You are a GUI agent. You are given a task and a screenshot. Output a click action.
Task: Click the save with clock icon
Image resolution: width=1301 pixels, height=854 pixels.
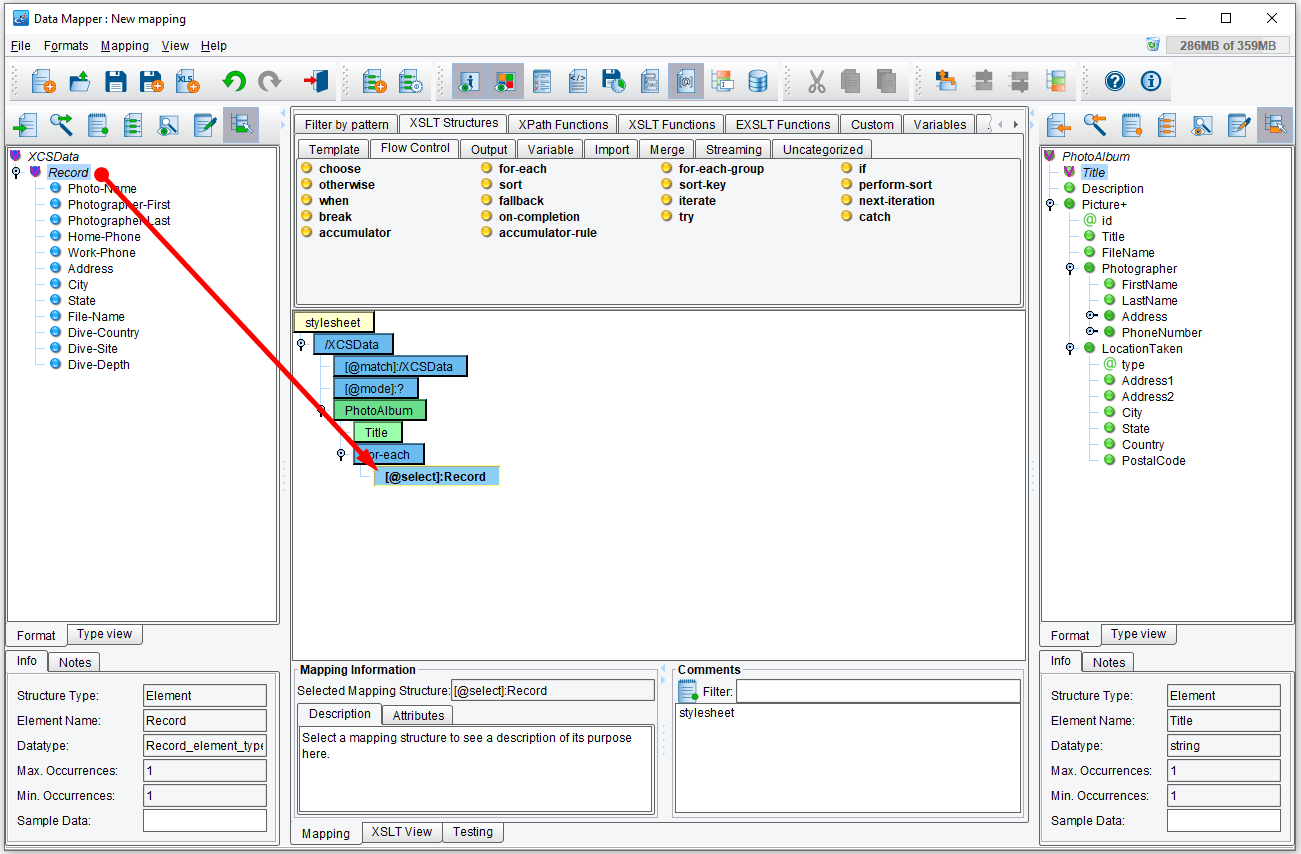click(614, 82)
